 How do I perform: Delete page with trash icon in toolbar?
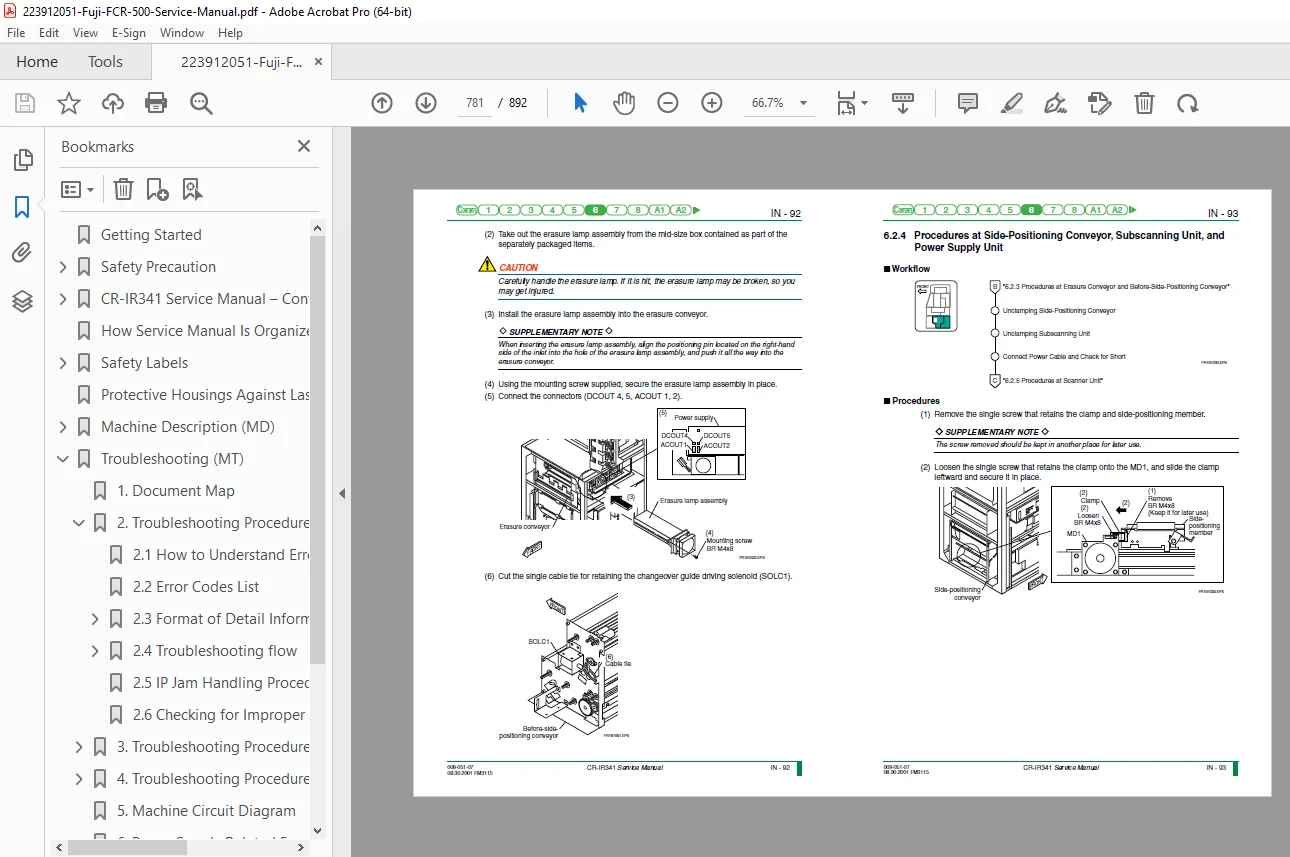point(1144,103)
